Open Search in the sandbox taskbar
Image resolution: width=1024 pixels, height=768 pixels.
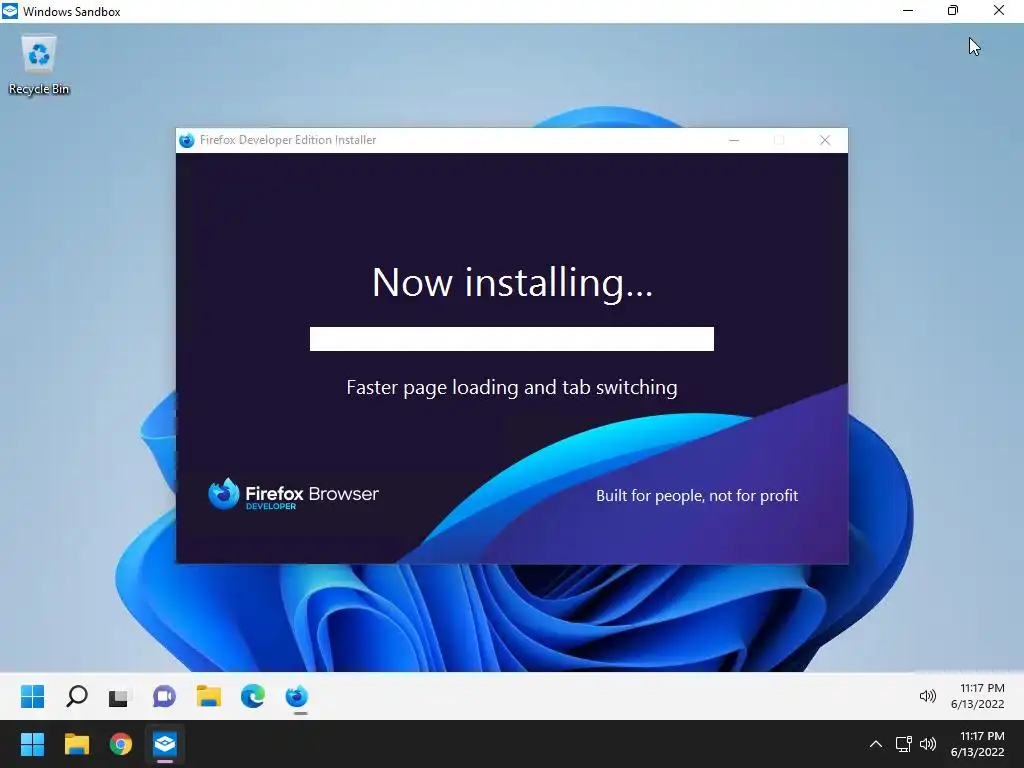click(76, 696)
